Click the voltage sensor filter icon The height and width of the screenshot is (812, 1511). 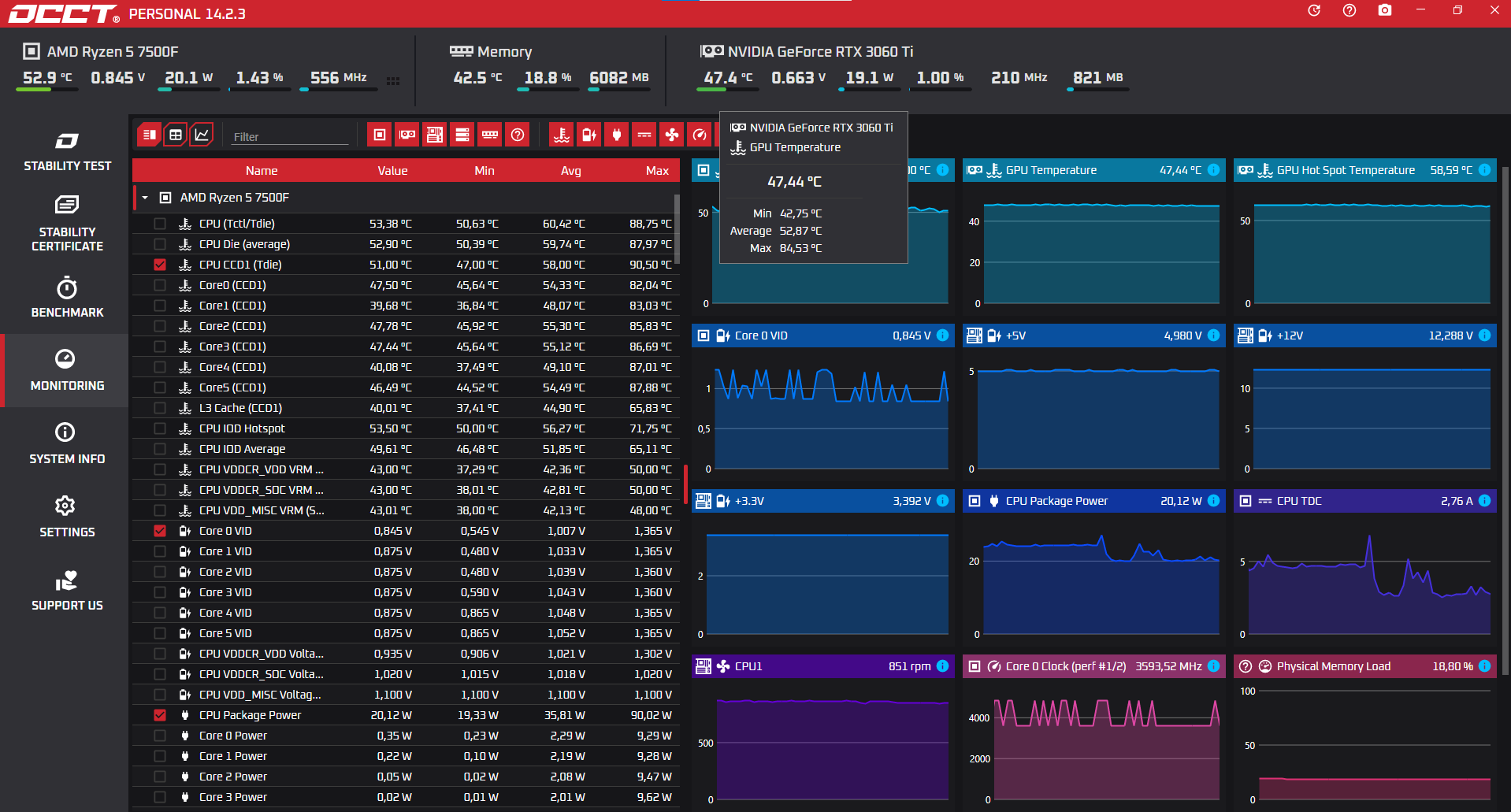point(588,135)
